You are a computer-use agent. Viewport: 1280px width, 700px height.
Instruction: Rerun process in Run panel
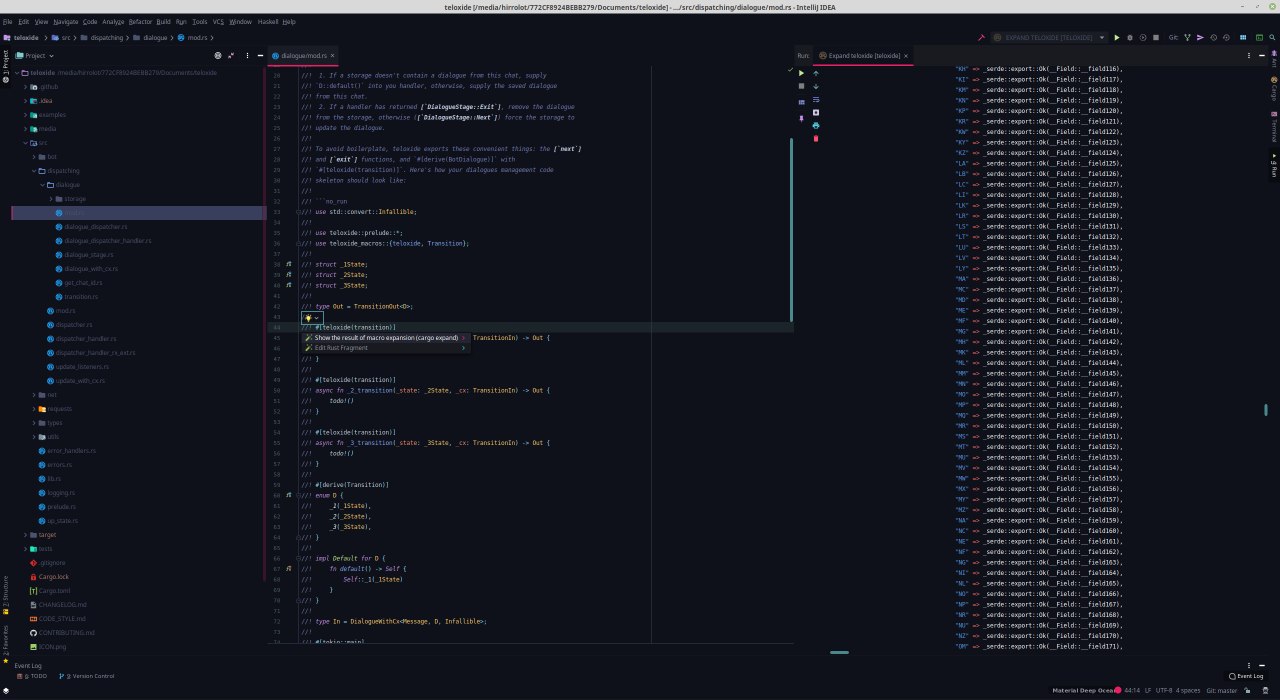coord(801,73)
